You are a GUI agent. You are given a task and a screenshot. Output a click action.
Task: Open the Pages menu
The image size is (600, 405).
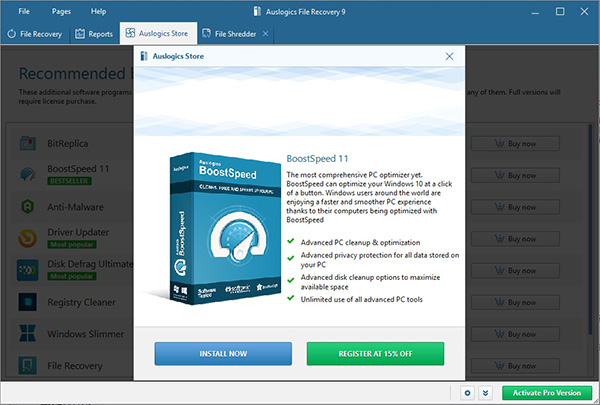coord(61,11)
